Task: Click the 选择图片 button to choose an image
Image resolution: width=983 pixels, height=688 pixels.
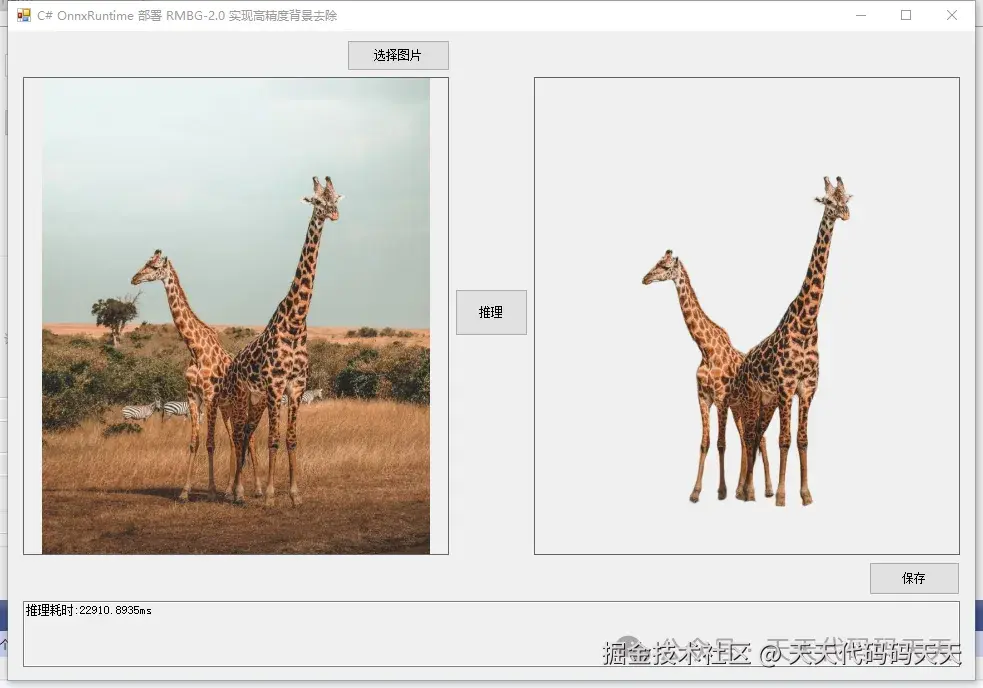Action: point(397,55)
